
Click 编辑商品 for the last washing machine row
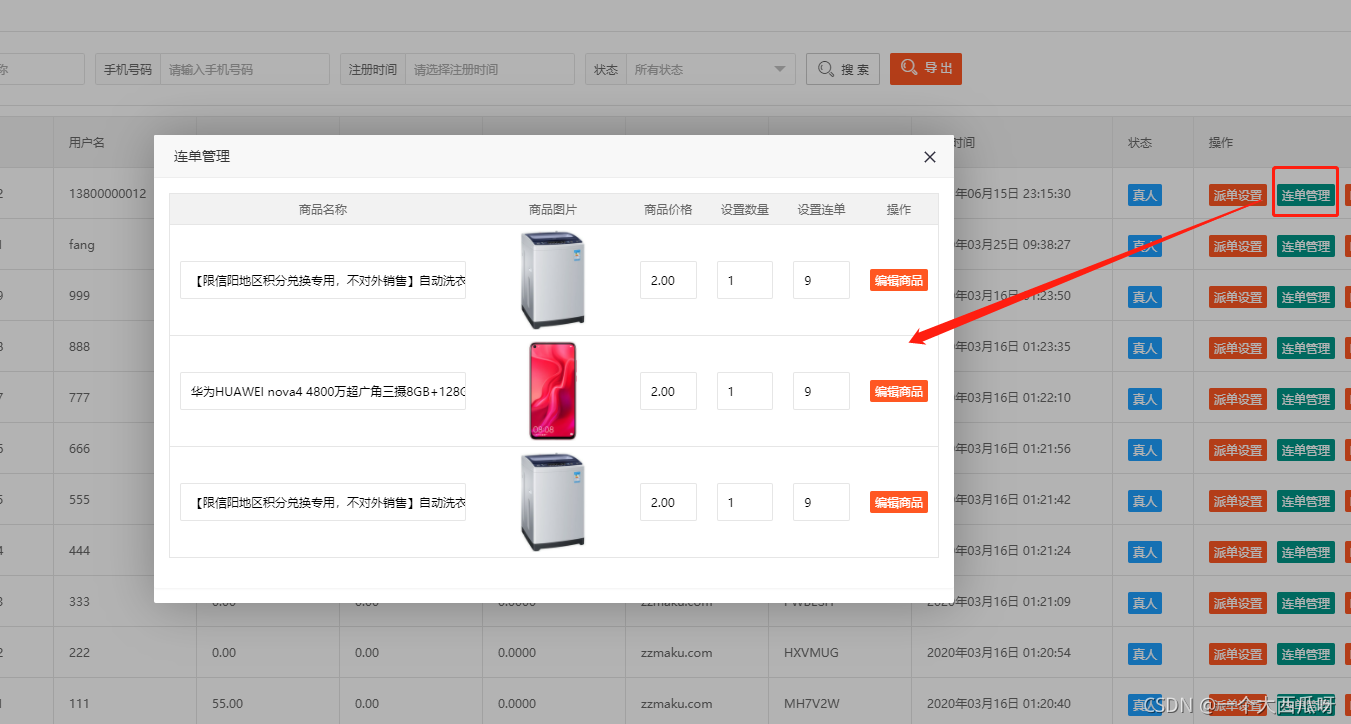(897, 501)
